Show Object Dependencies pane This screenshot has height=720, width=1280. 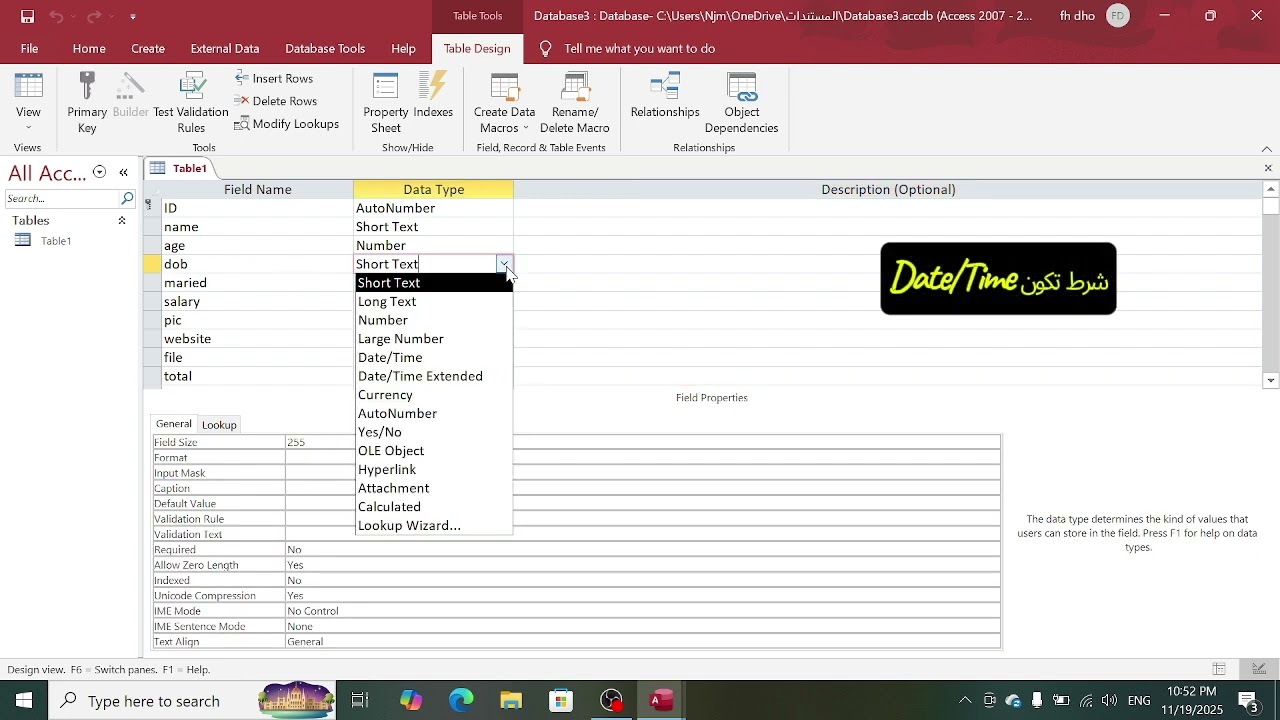(x=741, y=103)
